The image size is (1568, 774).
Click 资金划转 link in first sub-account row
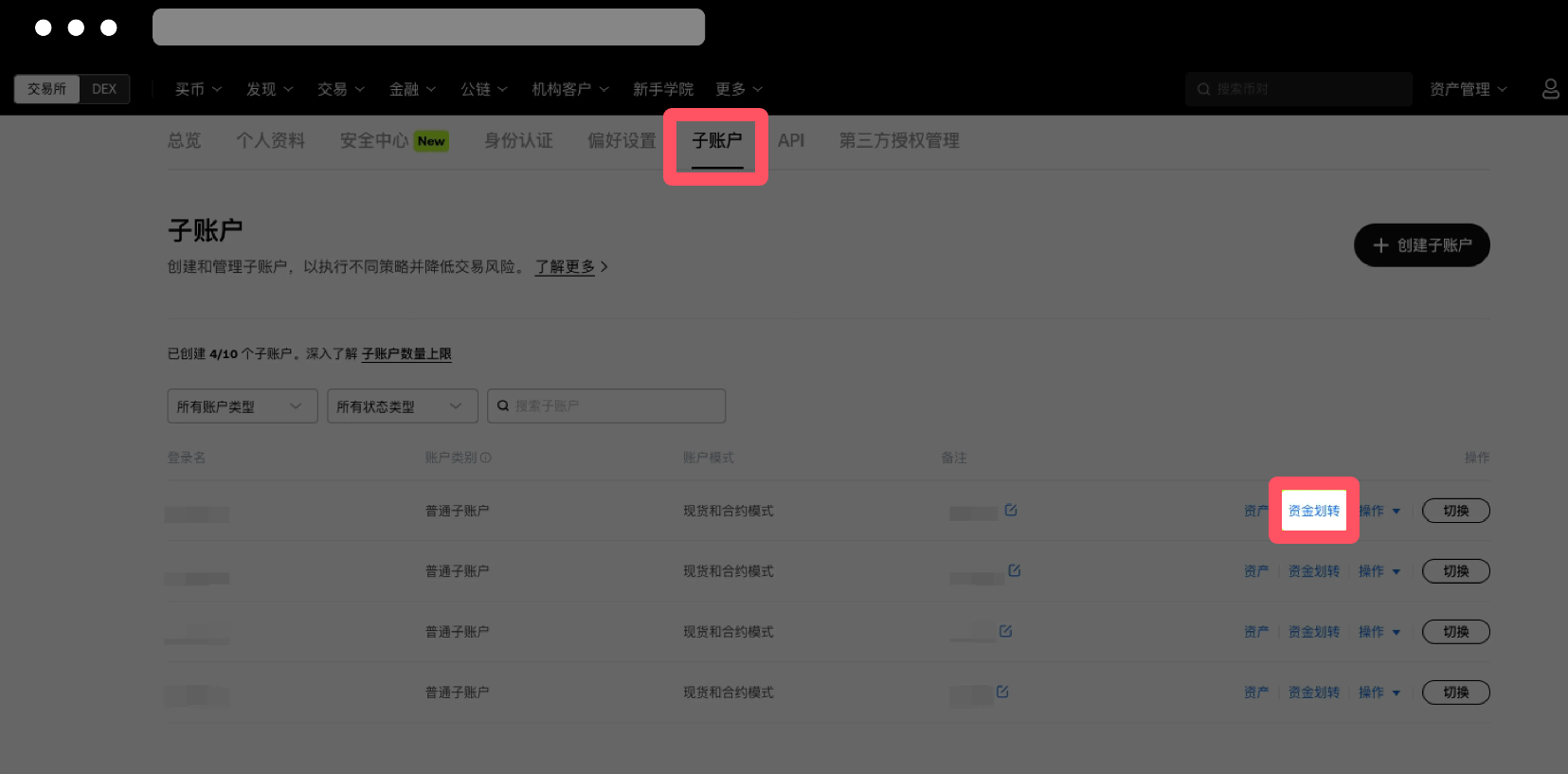click(x=1313, y=511)
